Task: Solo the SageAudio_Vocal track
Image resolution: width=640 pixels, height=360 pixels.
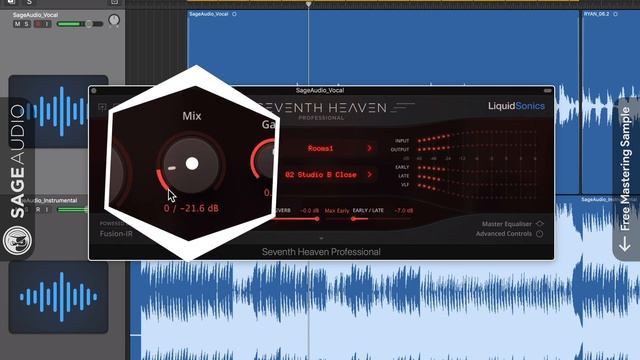Action: pos(26,24)
